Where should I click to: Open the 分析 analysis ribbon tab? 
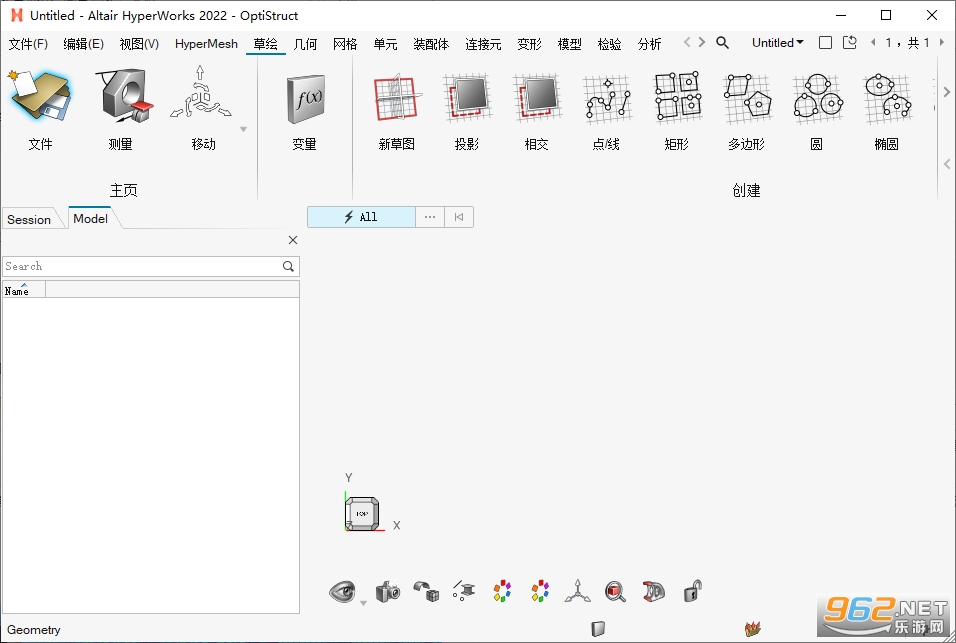coord(649,44)
